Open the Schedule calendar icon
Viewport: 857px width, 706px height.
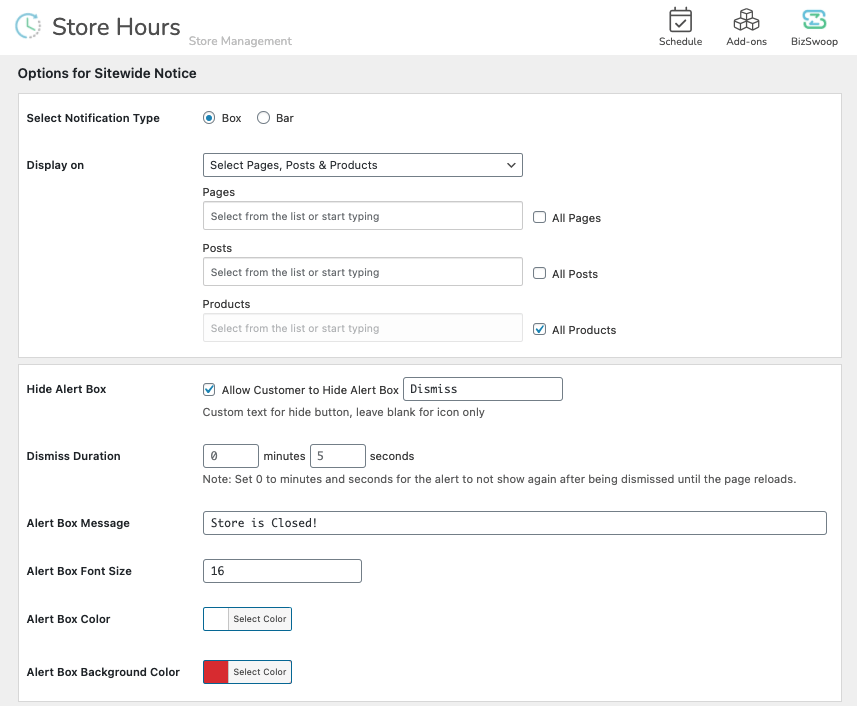click(680, 20)
